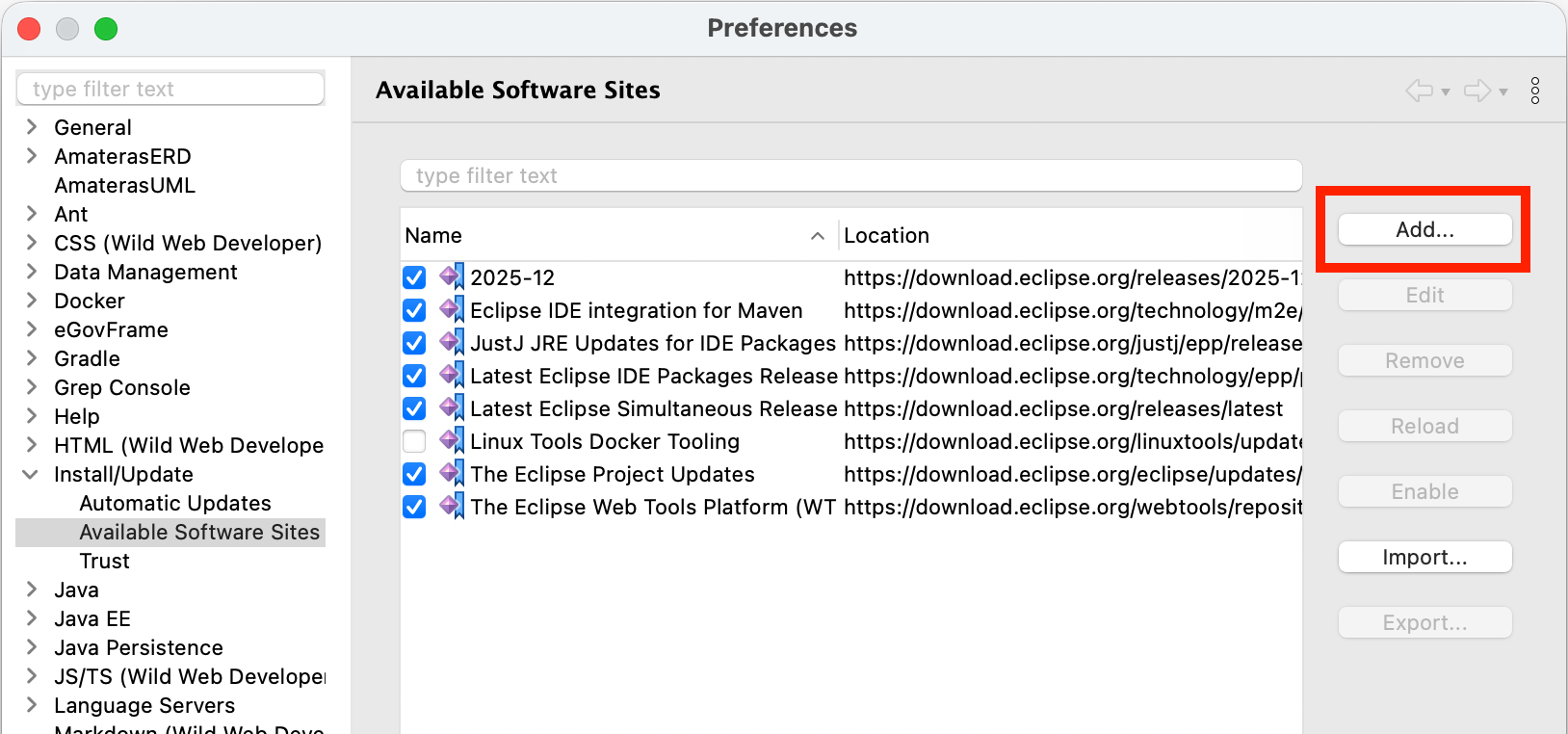The image size is (1568, 734).
Task: Expand CSS (Wild Web Developer) node
Action: tap(32, 243)
